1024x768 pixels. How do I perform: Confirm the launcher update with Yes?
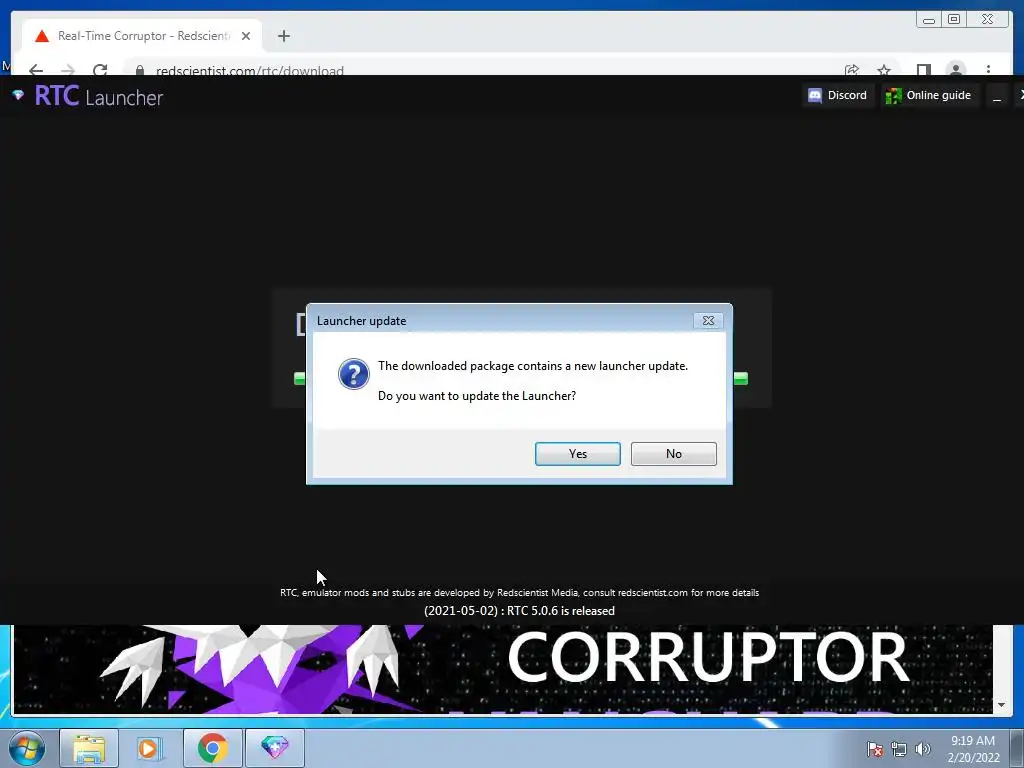(x=577, y=454)
